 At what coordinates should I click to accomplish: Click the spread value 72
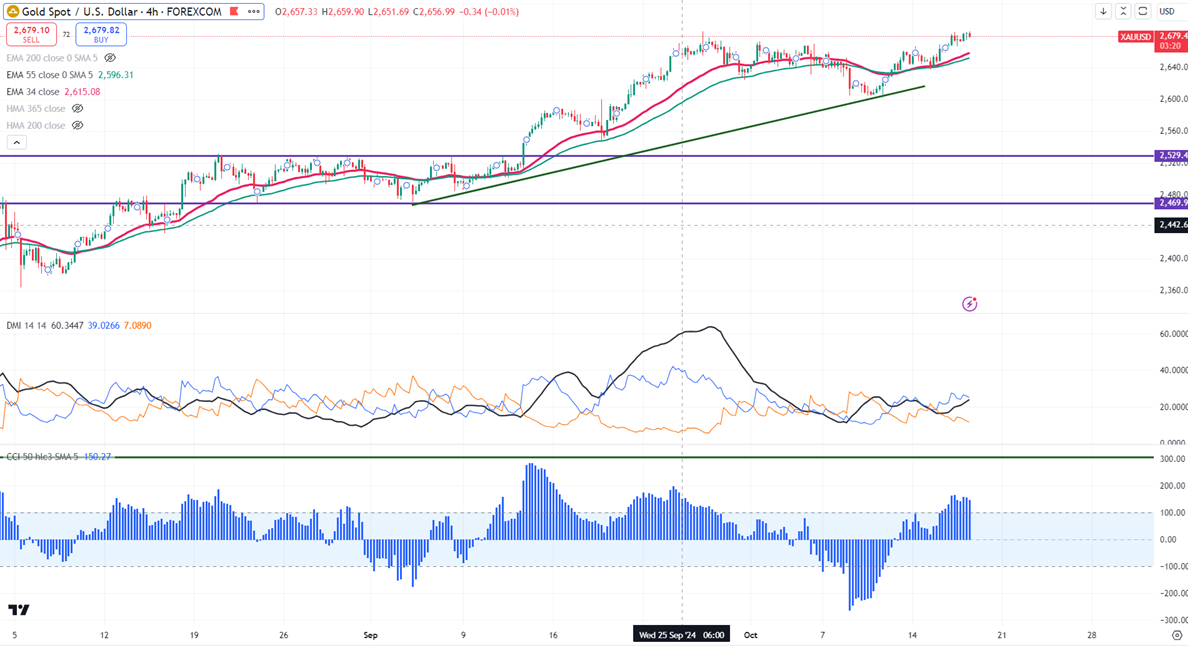coord(66,34)
